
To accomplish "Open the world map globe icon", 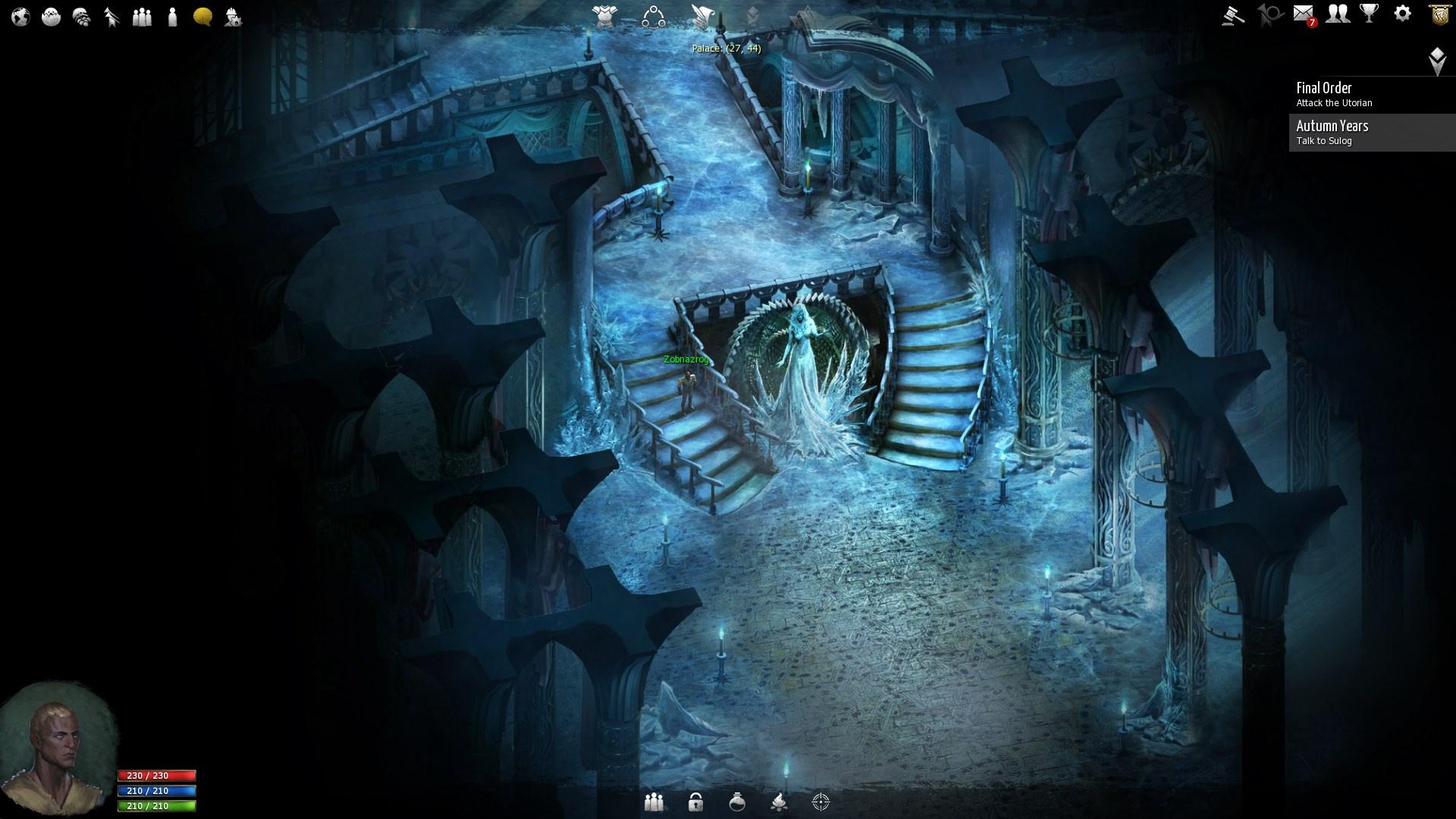I will coord(20,17).
